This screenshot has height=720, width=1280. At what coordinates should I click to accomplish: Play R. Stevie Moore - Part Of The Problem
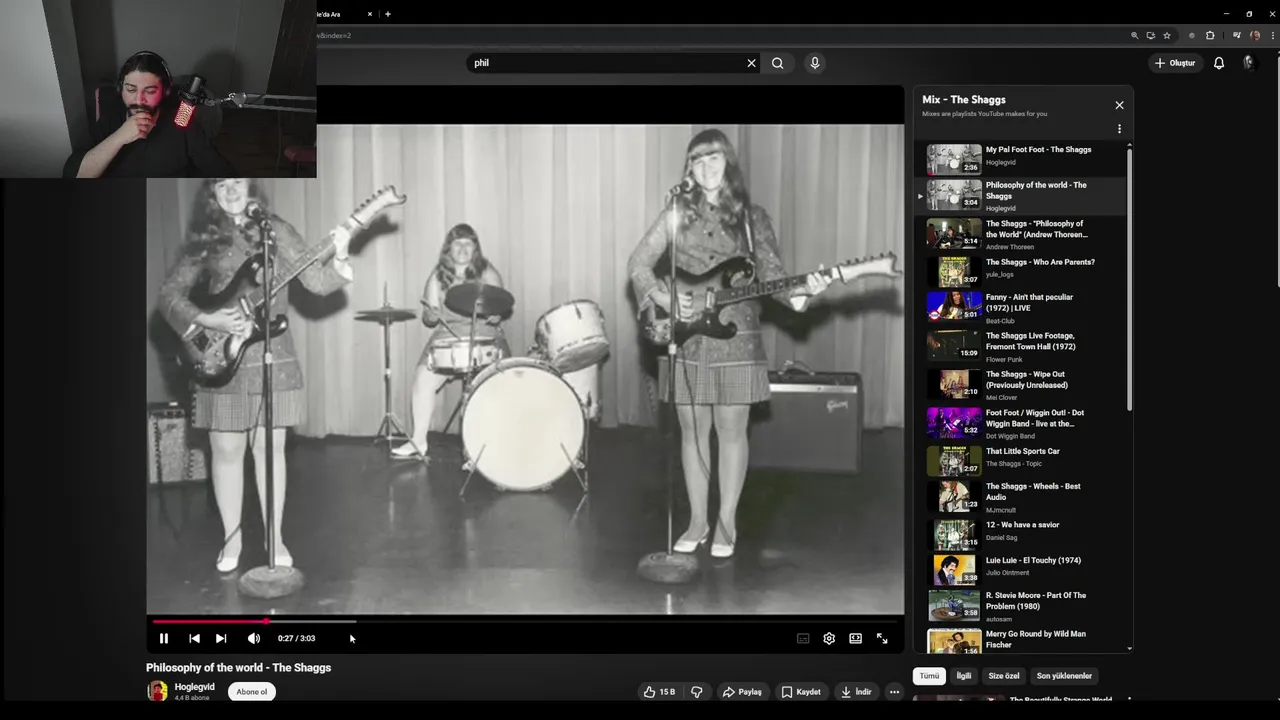[1022, 607]
